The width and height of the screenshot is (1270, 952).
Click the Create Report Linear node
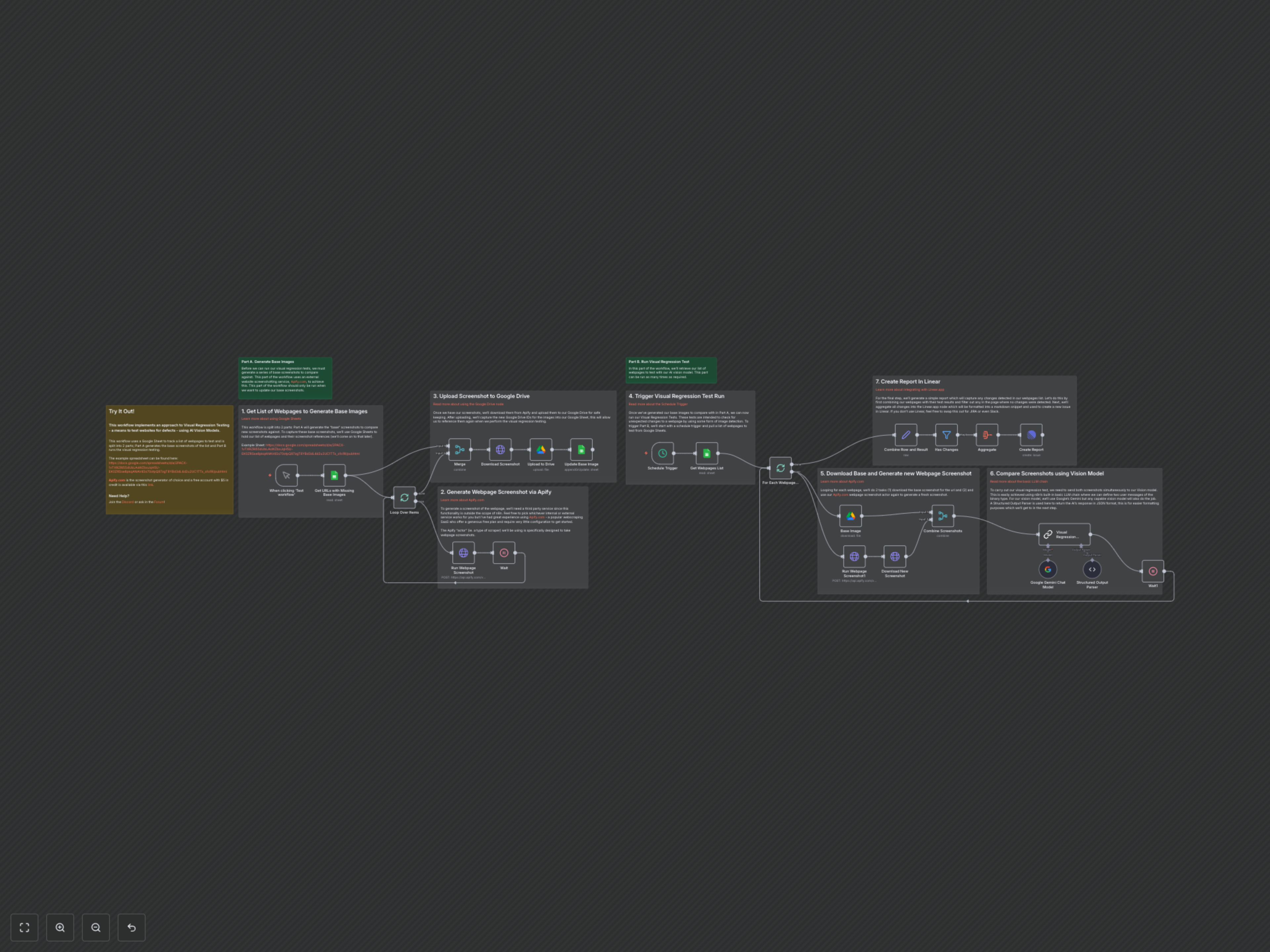point(1031,435)
